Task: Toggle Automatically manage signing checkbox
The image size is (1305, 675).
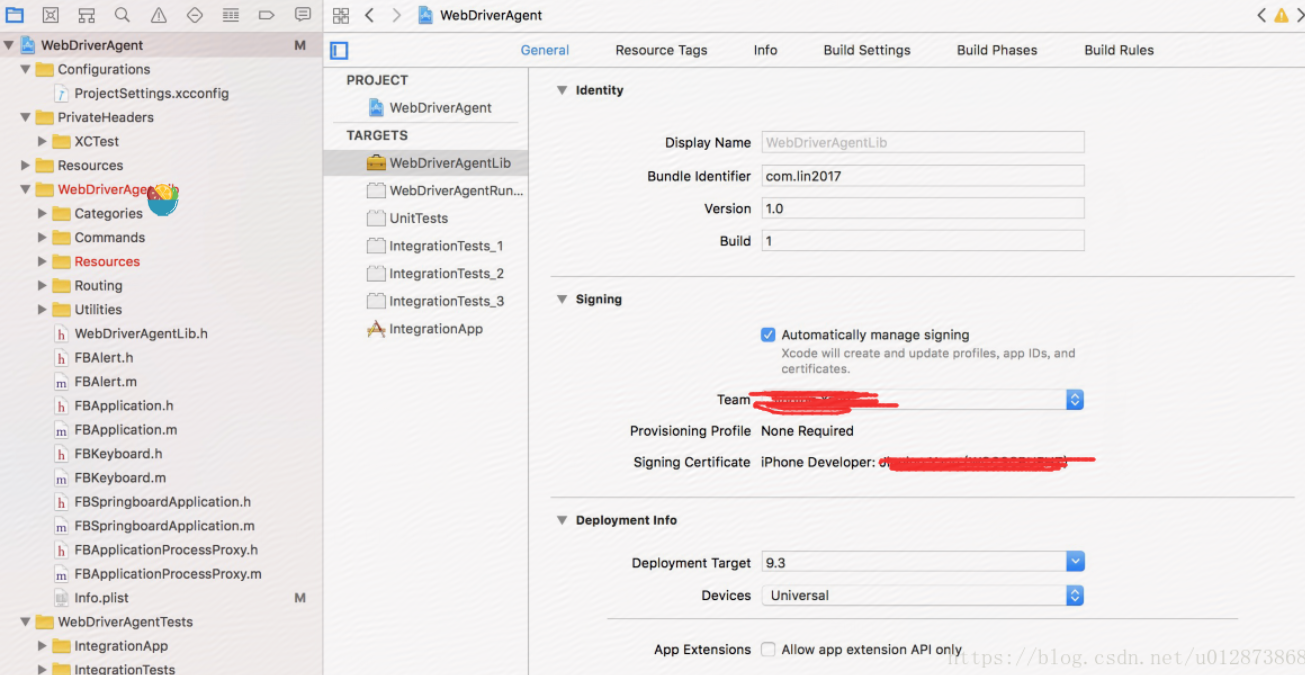Action: 768,335
